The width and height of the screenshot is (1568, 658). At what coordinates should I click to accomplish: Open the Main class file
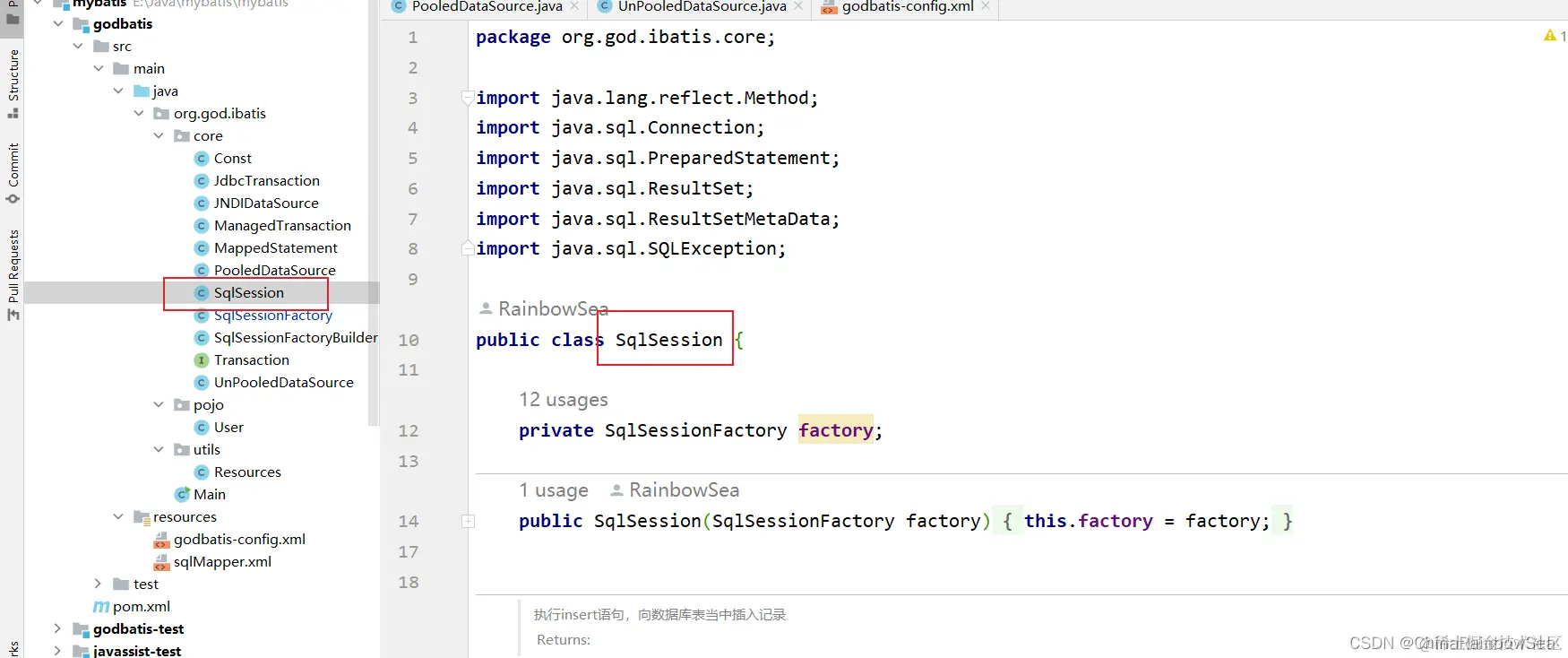(210, 494)
